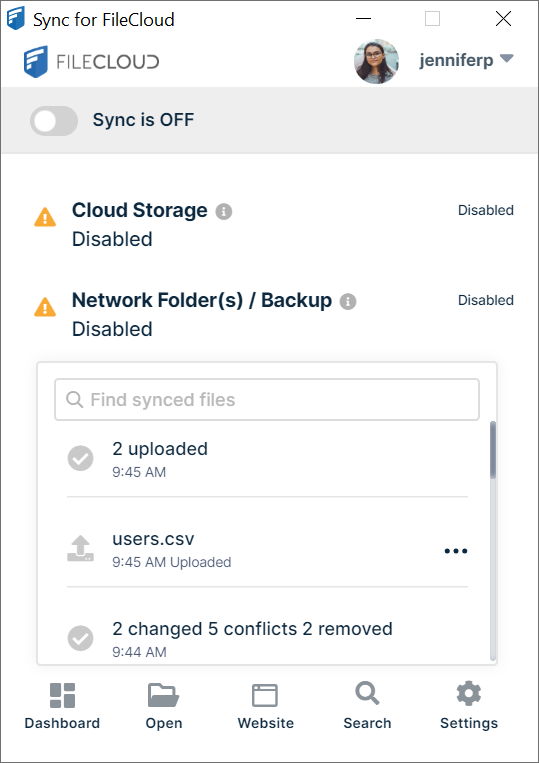Click the Open folder icon
539x763 pixels.
pos(164,695)
